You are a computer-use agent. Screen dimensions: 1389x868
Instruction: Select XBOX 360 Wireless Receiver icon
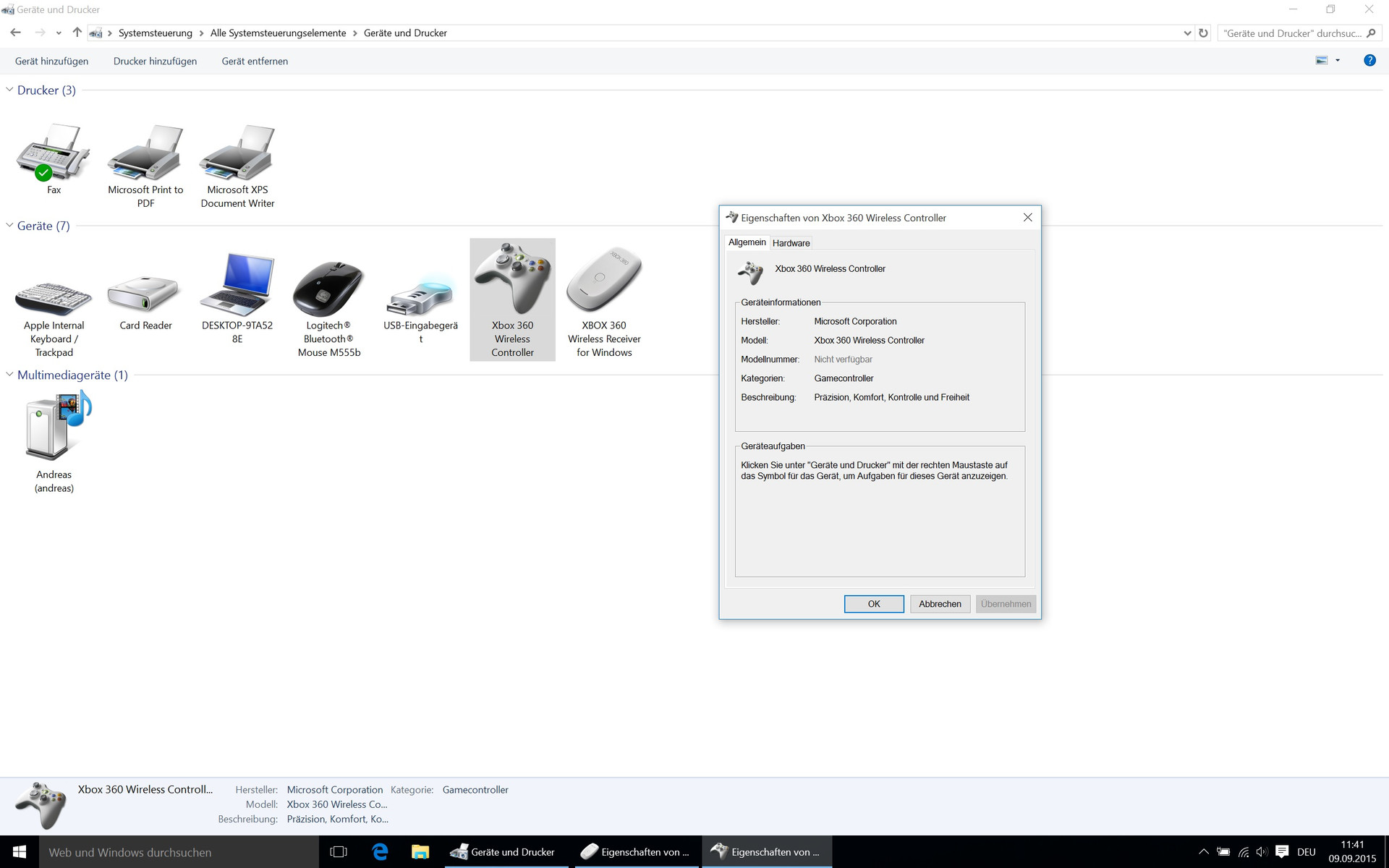[x=604, y=282]
